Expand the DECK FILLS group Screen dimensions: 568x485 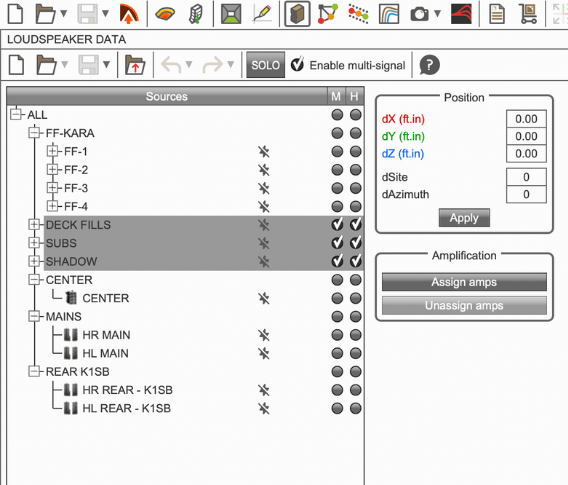(34, 225)
